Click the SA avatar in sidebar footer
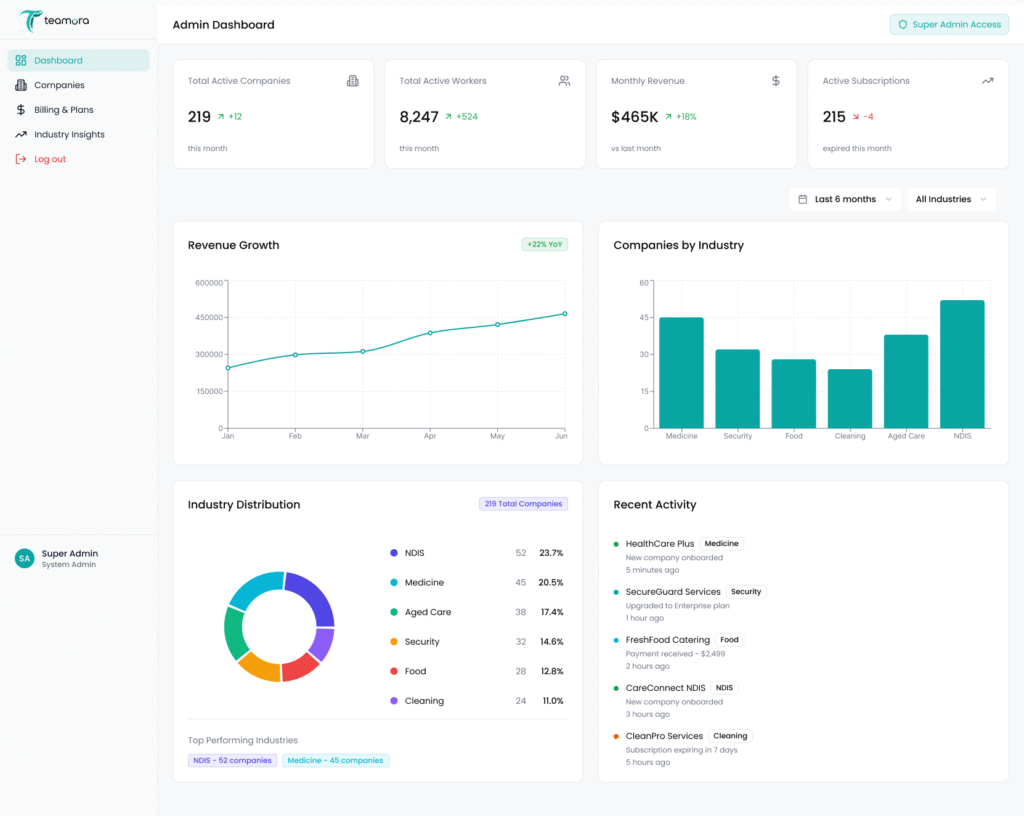 [x=24, y=559]
